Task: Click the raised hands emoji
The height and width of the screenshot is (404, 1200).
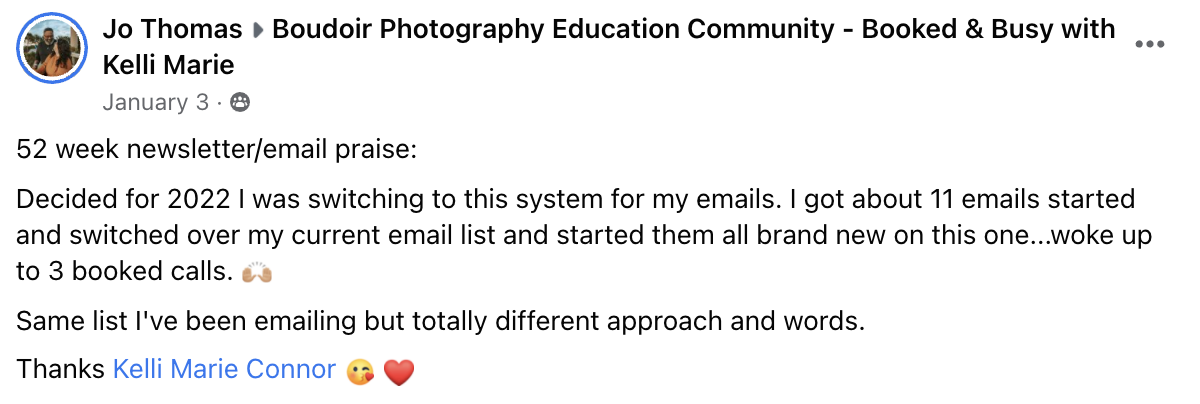Action: (257, 273)
